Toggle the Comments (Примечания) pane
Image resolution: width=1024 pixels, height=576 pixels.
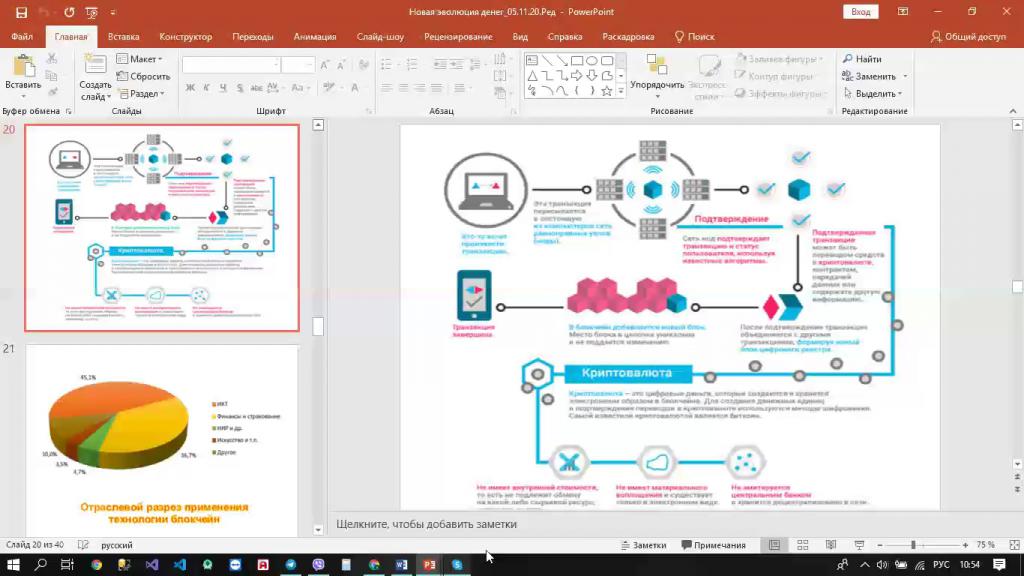[x=714, y=545]
